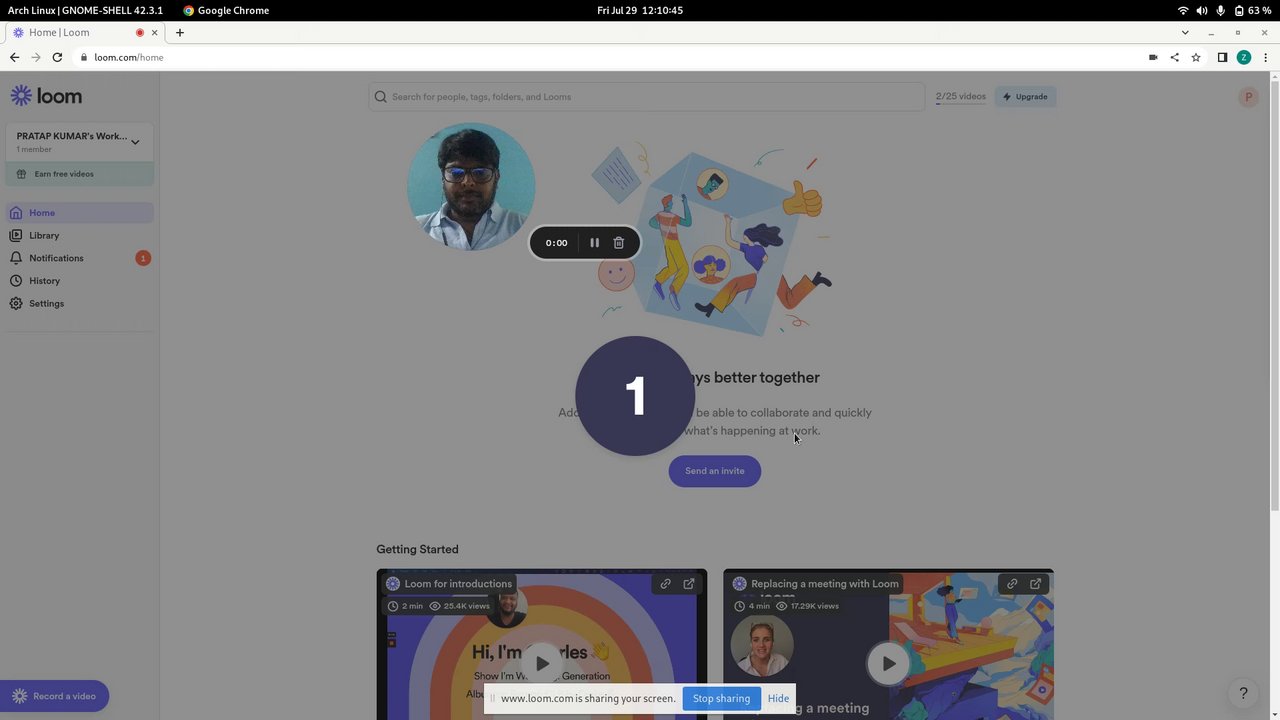Delete the recording with trash icon
1280x720 pixels.
point(619,243)
